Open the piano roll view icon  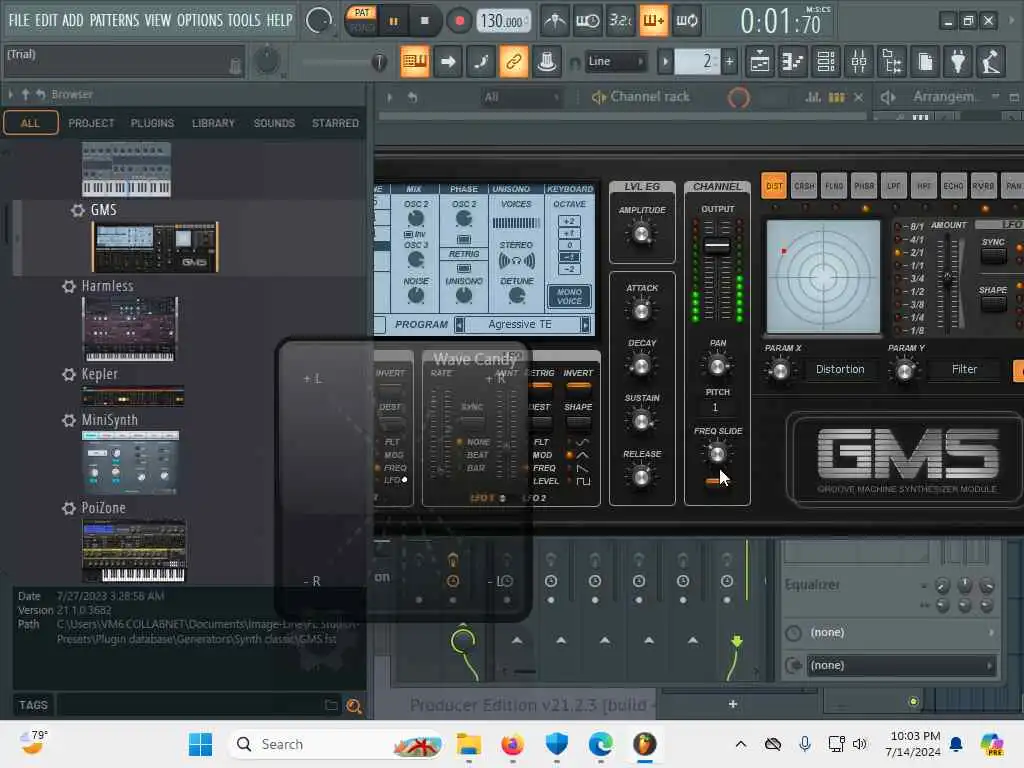tap(793, 62)
